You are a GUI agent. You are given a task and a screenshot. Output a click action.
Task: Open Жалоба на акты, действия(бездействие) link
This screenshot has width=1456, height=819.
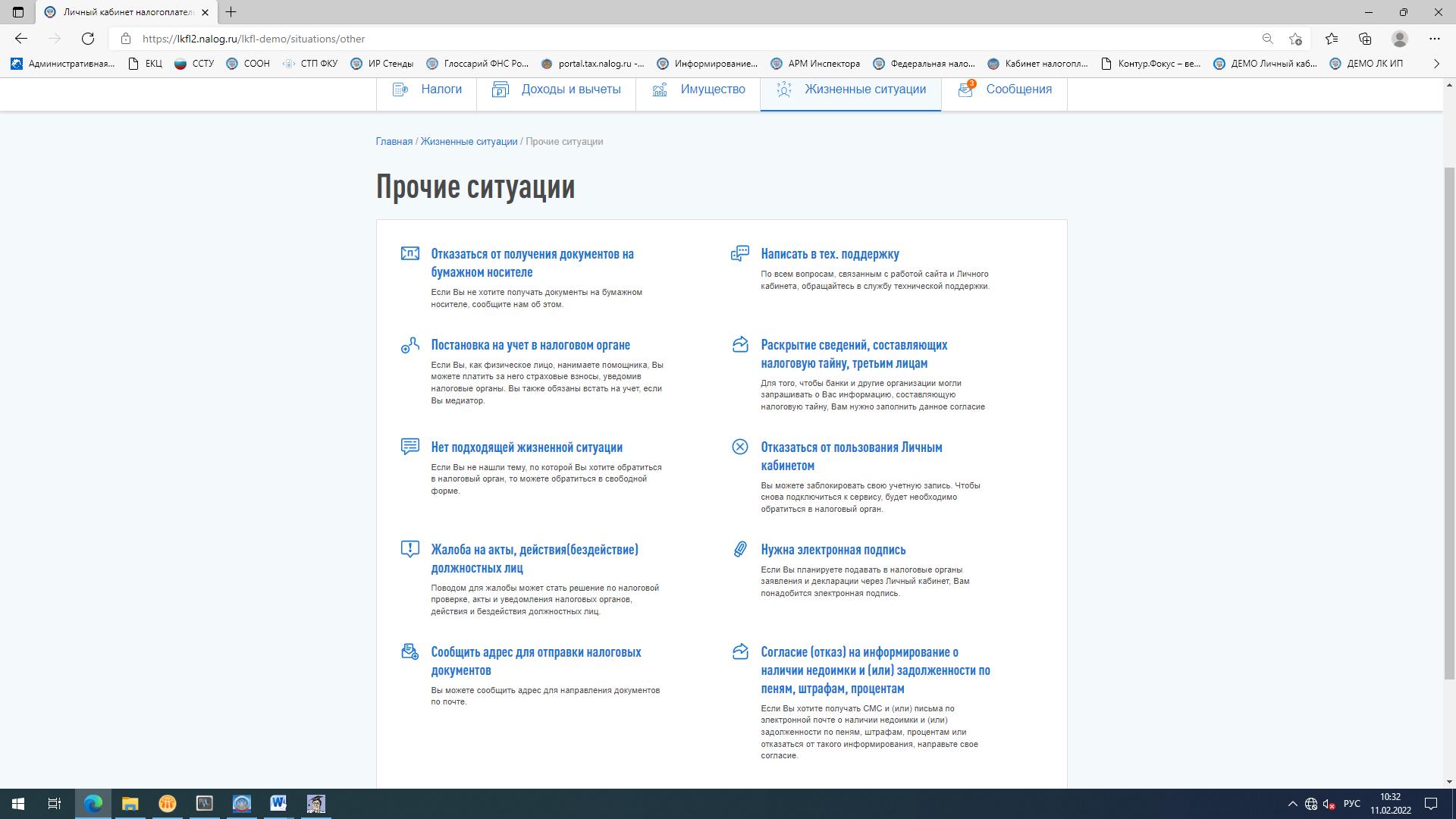[535, 559]
